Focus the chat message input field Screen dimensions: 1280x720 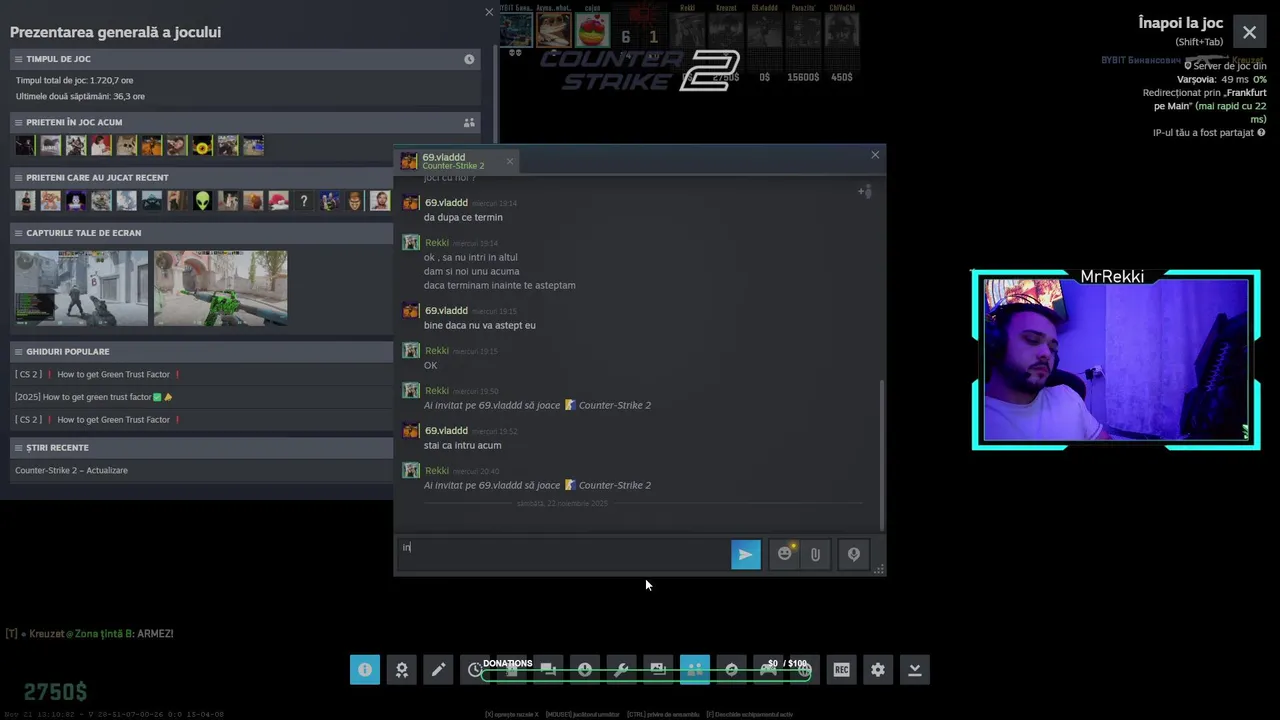(x=563, y=554)
